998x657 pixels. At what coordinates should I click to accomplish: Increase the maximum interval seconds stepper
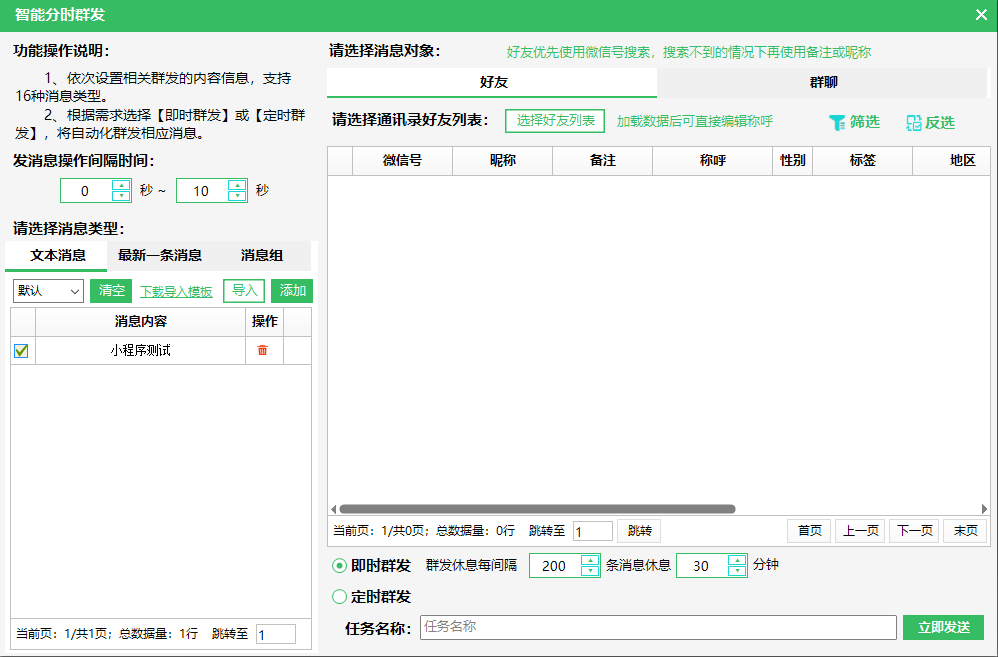(237, 185)
